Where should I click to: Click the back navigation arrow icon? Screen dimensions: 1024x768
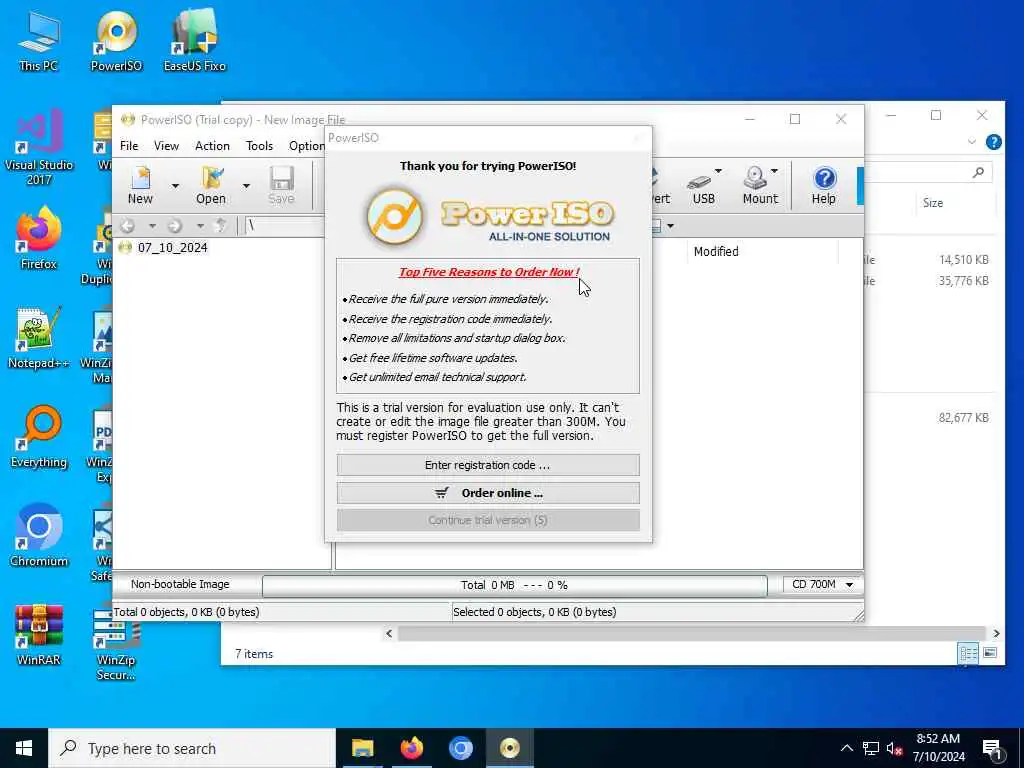[127, 226]
